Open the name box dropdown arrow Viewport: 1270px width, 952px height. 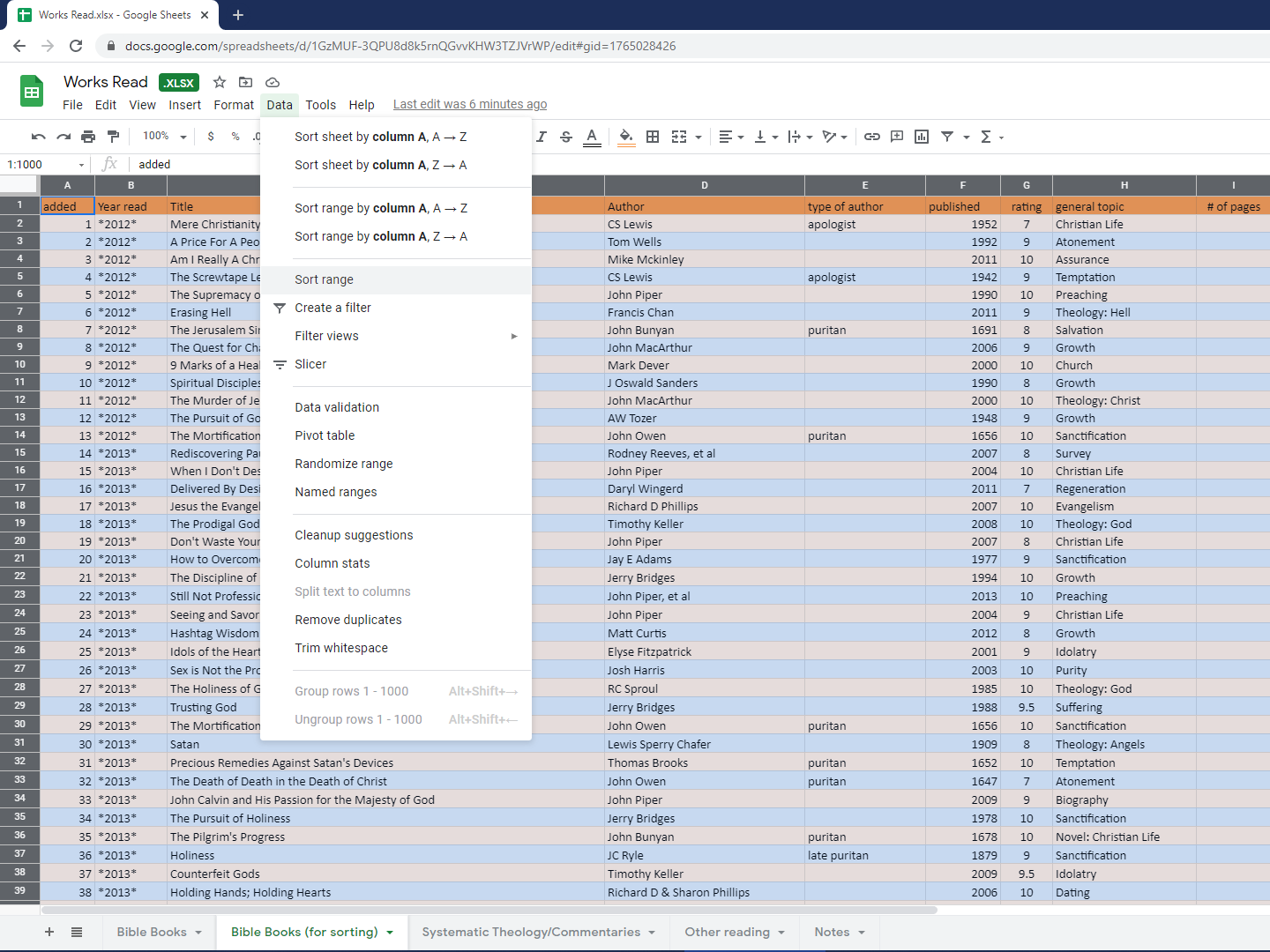click(81, 165)
